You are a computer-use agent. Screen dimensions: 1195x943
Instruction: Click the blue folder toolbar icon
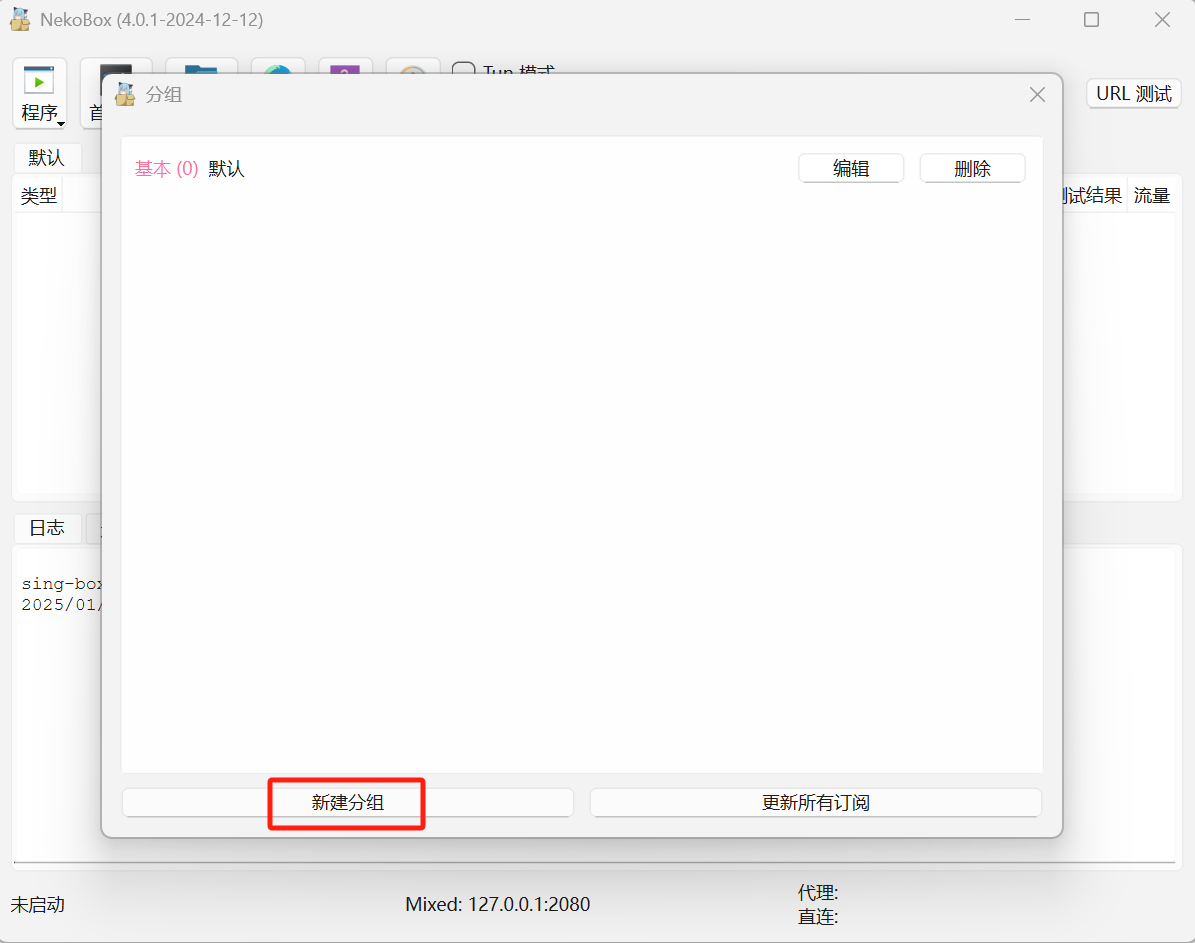point(201,68)
